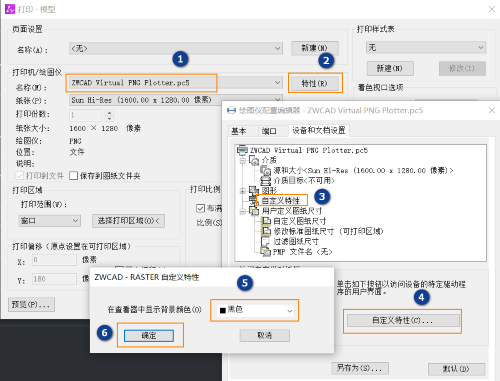The height and width of the screenshot is (381, 500).
Task: Click the 特性(R) properties button
Action: pos(315,83)
